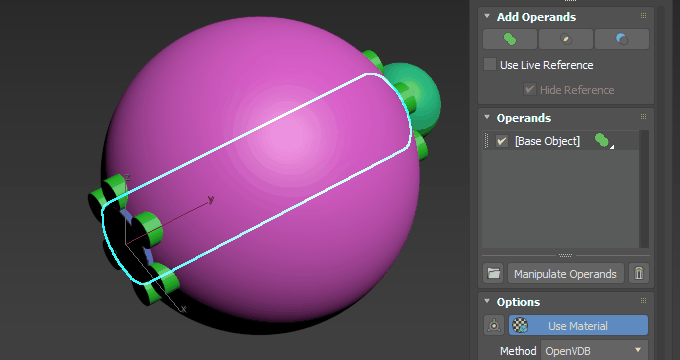Toggle the Hide Reference checkbox
Screen dimensions: 680x360
[x=529, y=89]
